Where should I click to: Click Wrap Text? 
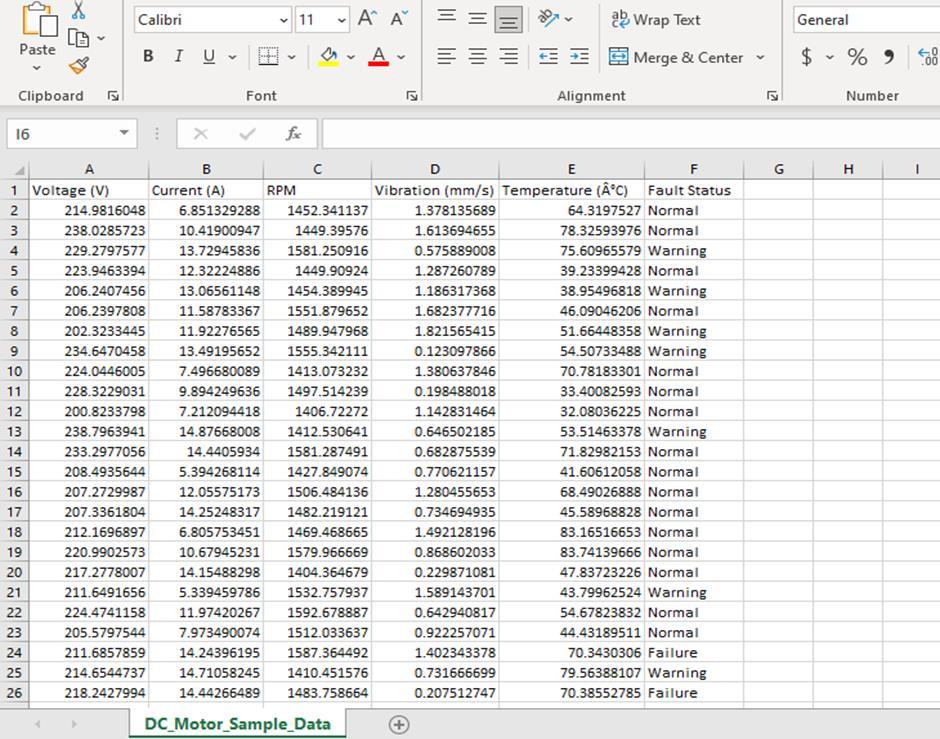tap(655, 20)
